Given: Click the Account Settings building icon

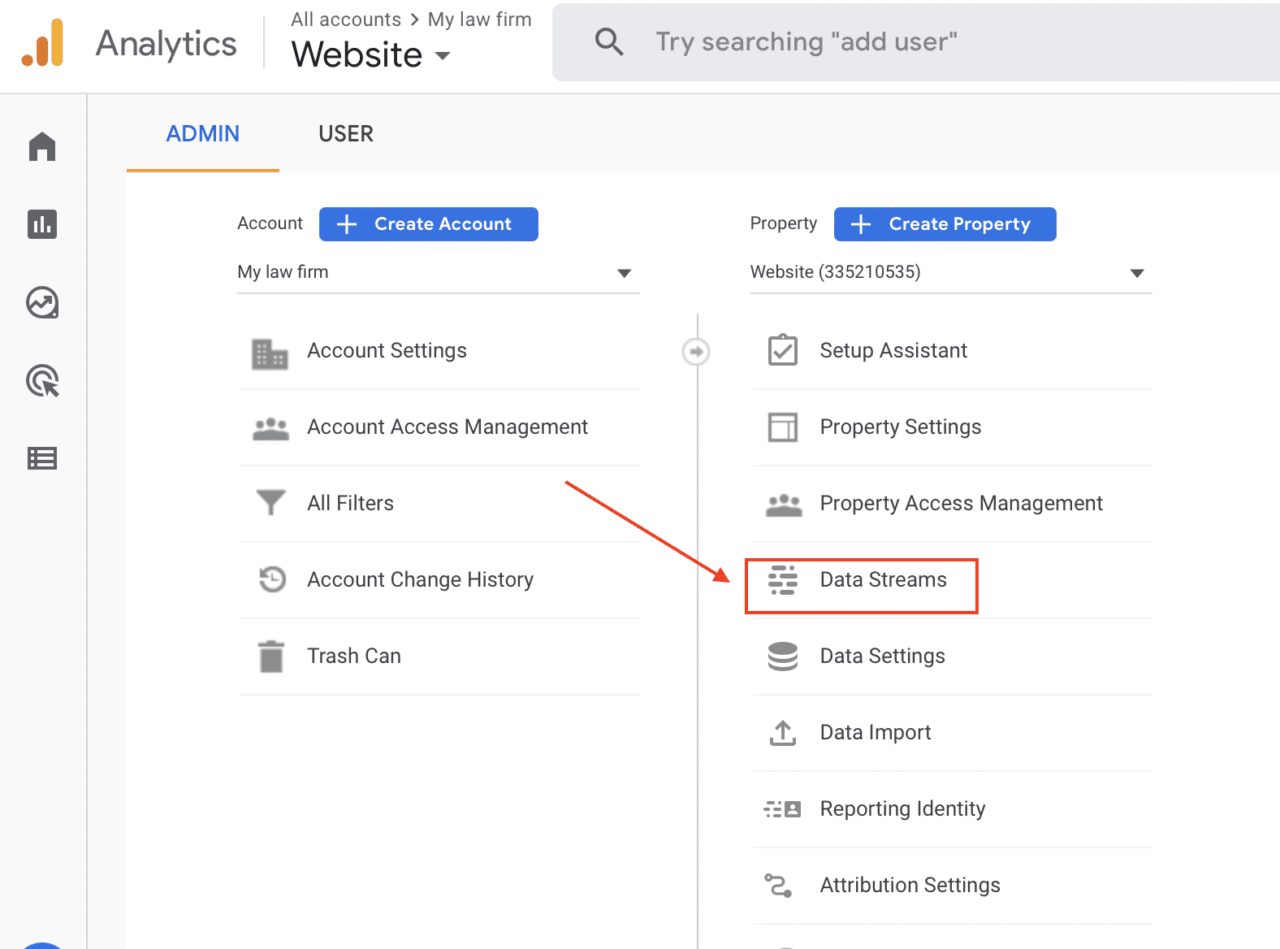Looking at the screenshot, I should [x=270, y=352].
